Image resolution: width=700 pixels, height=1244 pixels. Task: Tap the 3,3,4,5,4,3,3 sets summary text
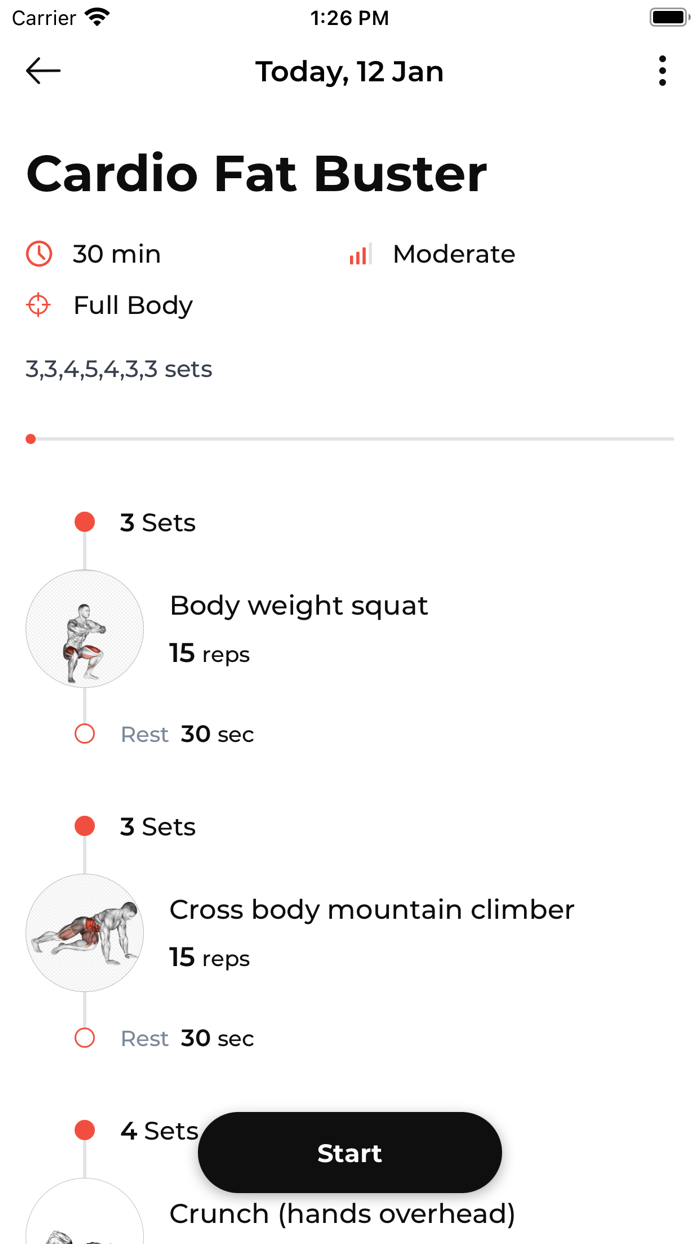click(x=118, y=368)
